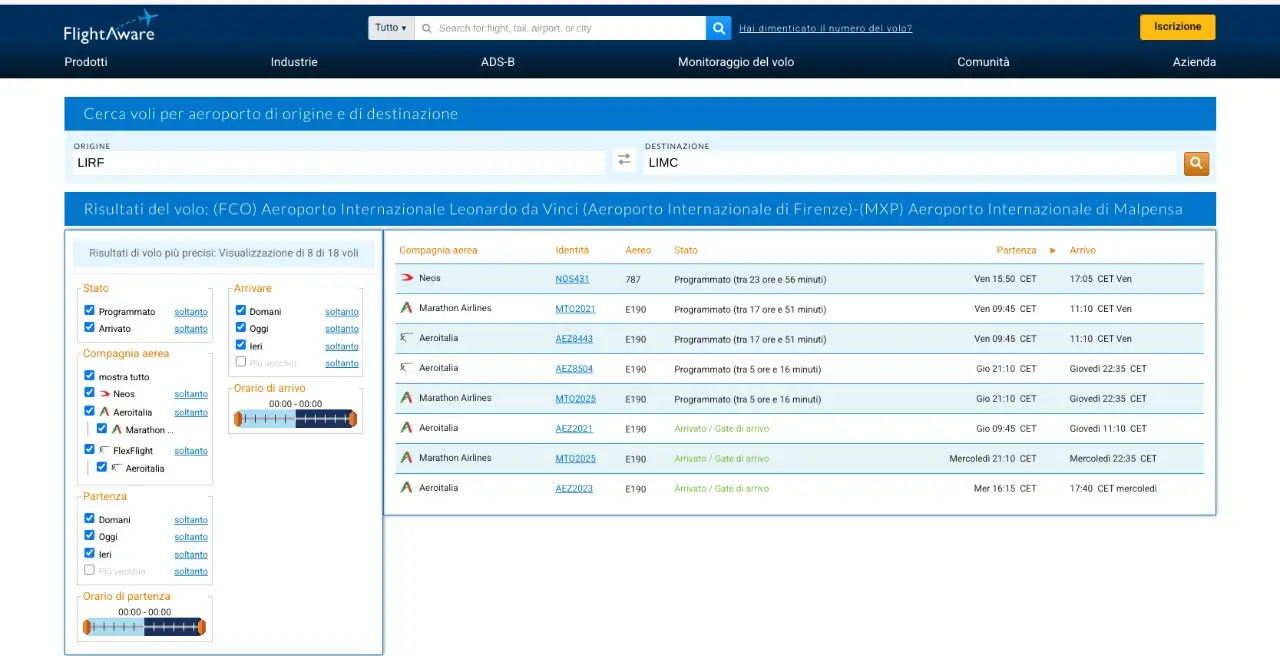Open the Comunità menu
The height and width of the screenshot is (656, 1280).
pos(983,62)
